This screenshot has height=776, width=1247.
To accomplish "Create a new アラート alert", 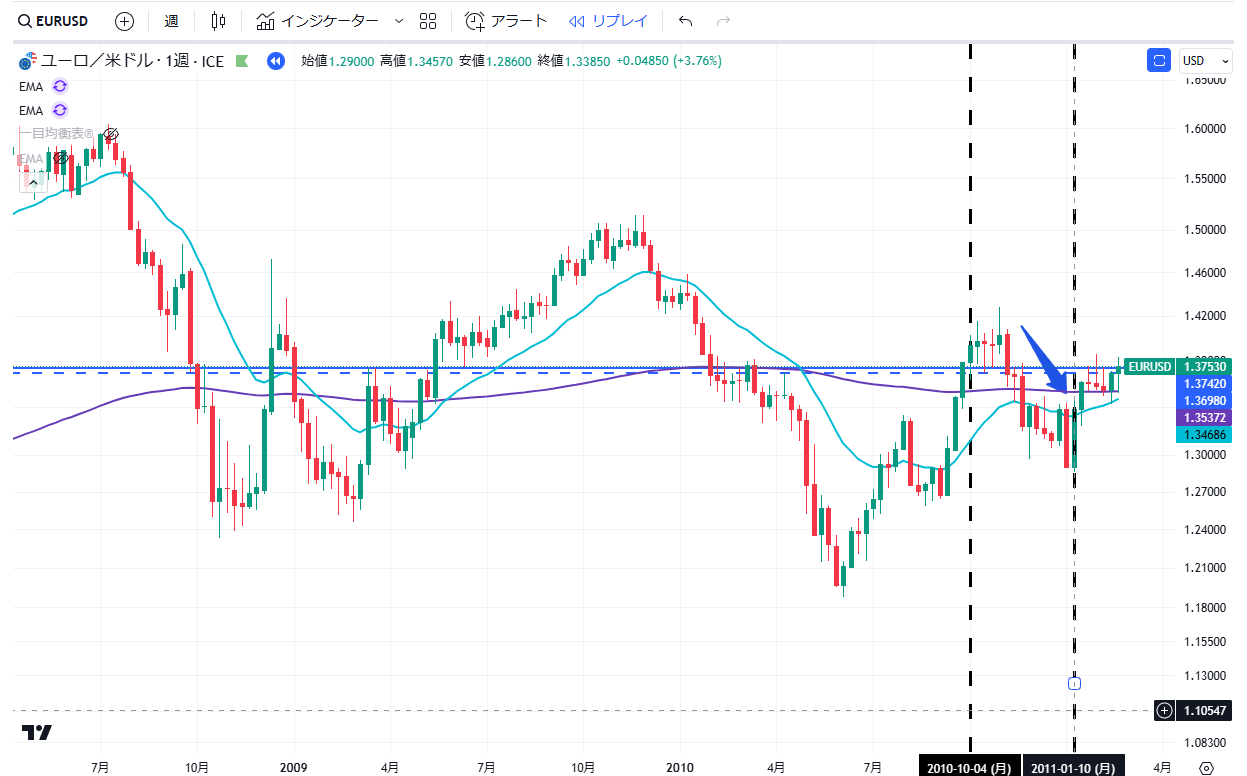I will point(507,21).
